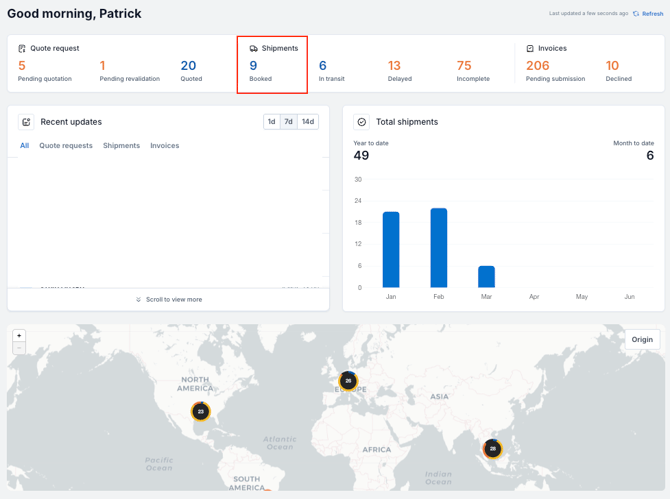Click the Recent updates panel icon
Image resolution: width=670 pixels, height=499 pixels.
click(x=26, y=122)
